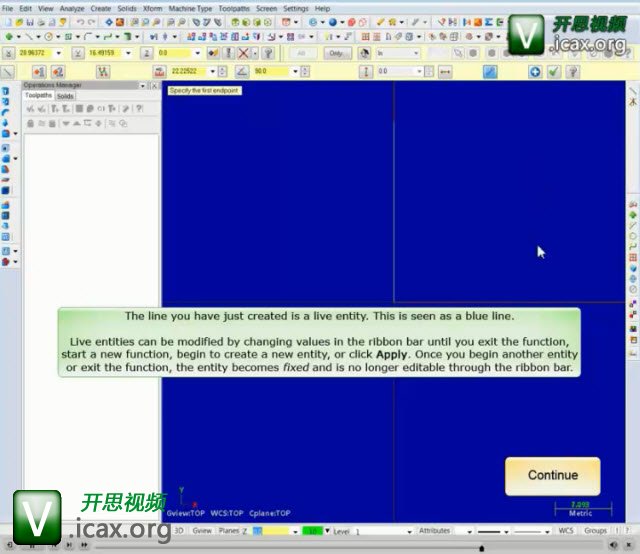The image size is (640, 554).
Task: Click the line Length value field
Action: pyautogui.click(x=189, y=71)
